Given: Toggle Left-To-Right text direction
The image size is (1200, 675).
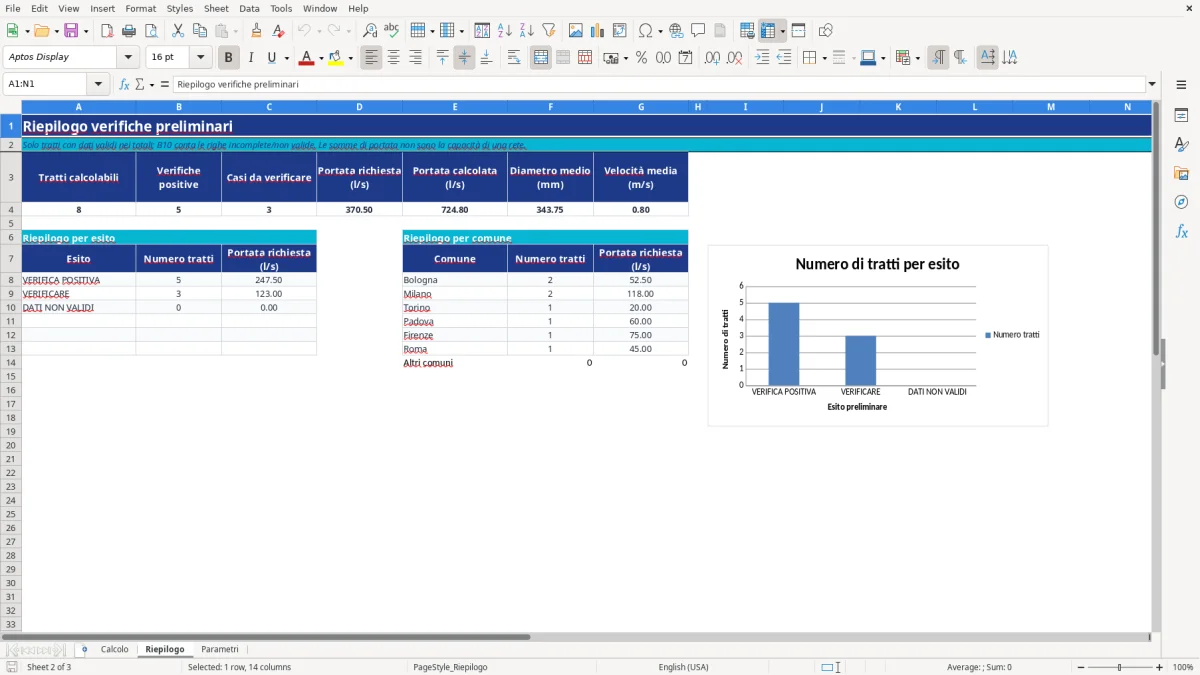Looking at the screenshot, I should [938, 58].
